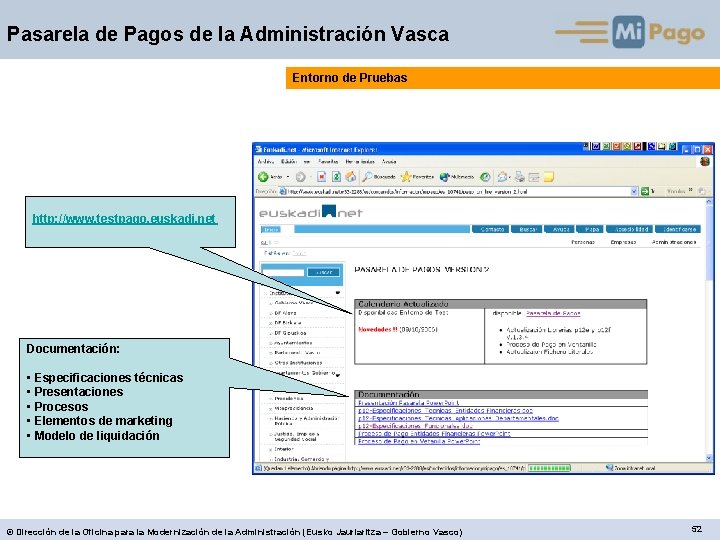The height and width of the screenshot is (540, 720).
Task: Open the address bar dropdown arrow
Action: click(x=634, y=191)
